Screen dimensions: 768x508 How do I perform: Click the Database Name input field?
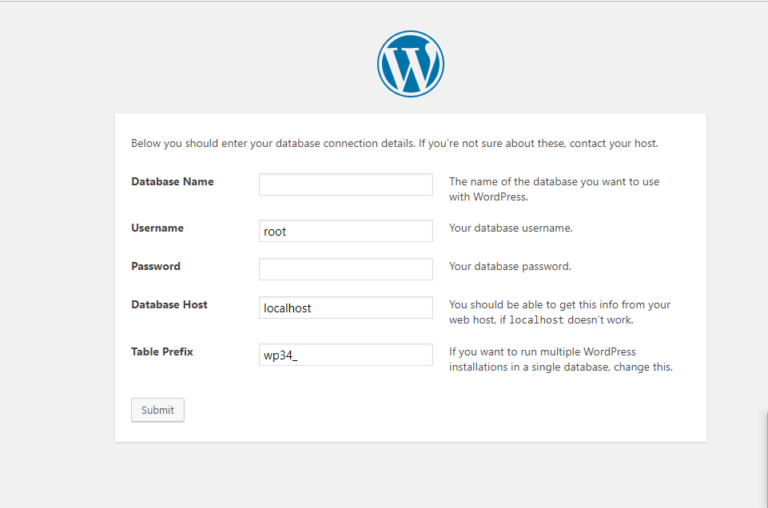(x=345, y=185)
